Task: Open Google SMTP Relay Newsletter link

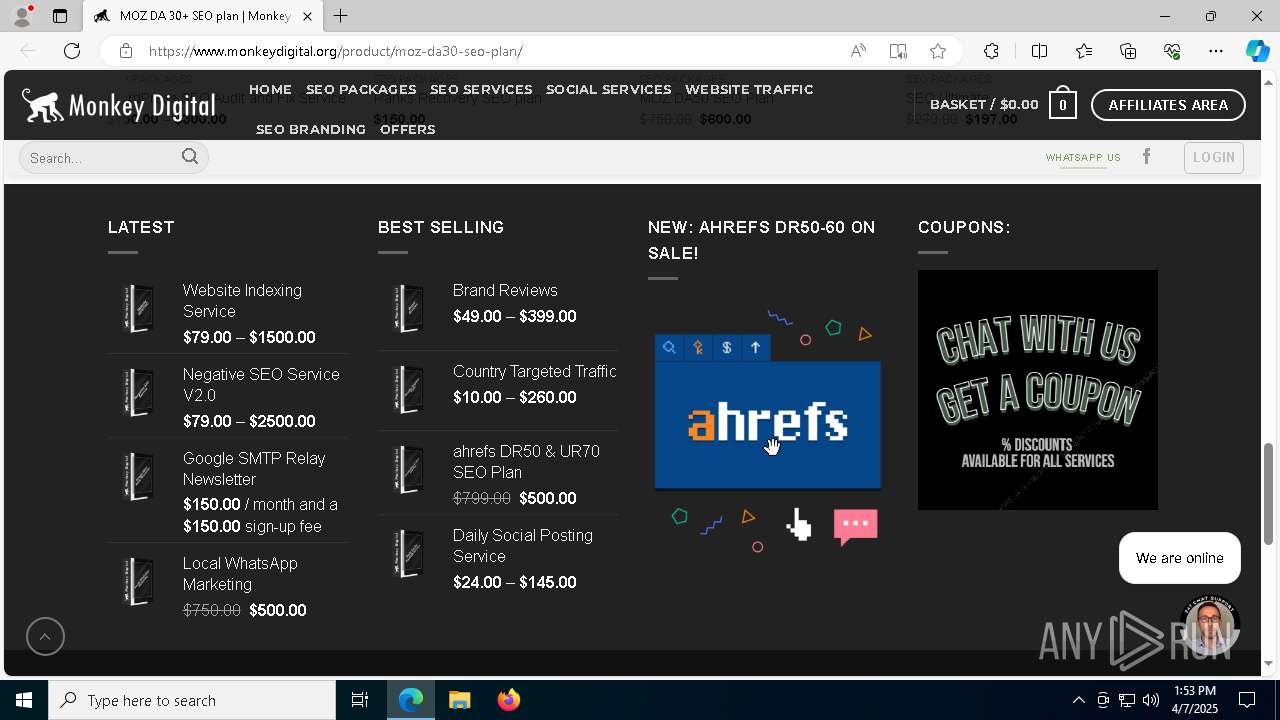Action: tap(254, 469)
